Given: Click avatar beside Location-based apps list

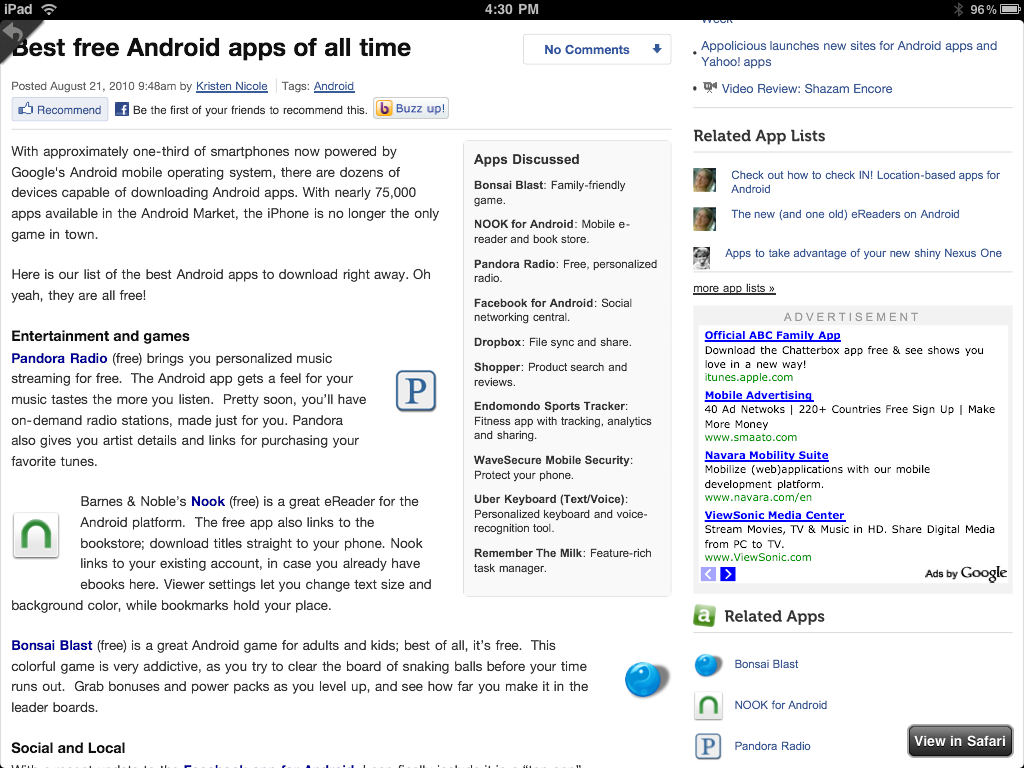Looking at the screenshot, I should tap(705, 180).
